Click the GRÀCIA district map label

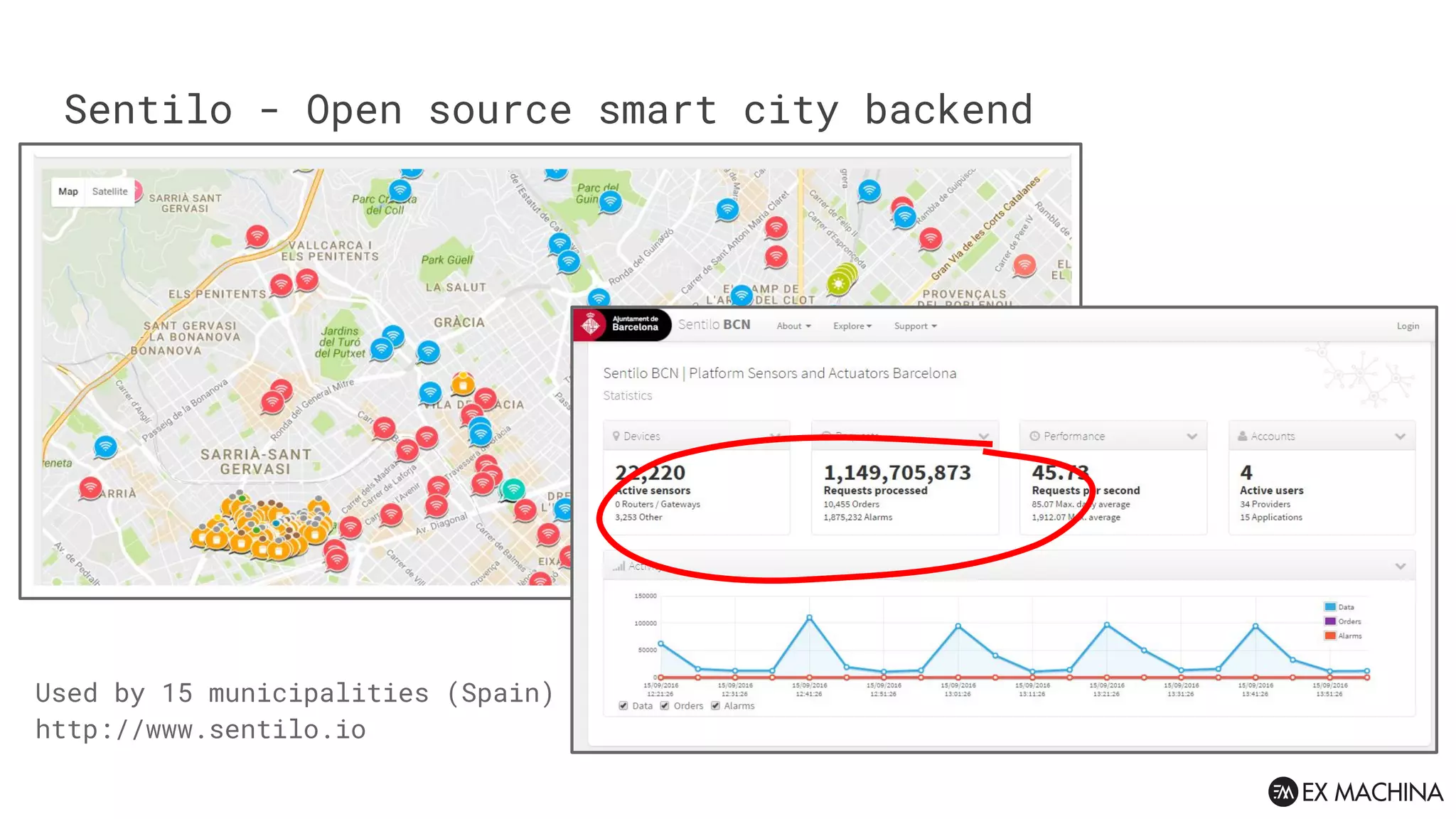[459, 322]
